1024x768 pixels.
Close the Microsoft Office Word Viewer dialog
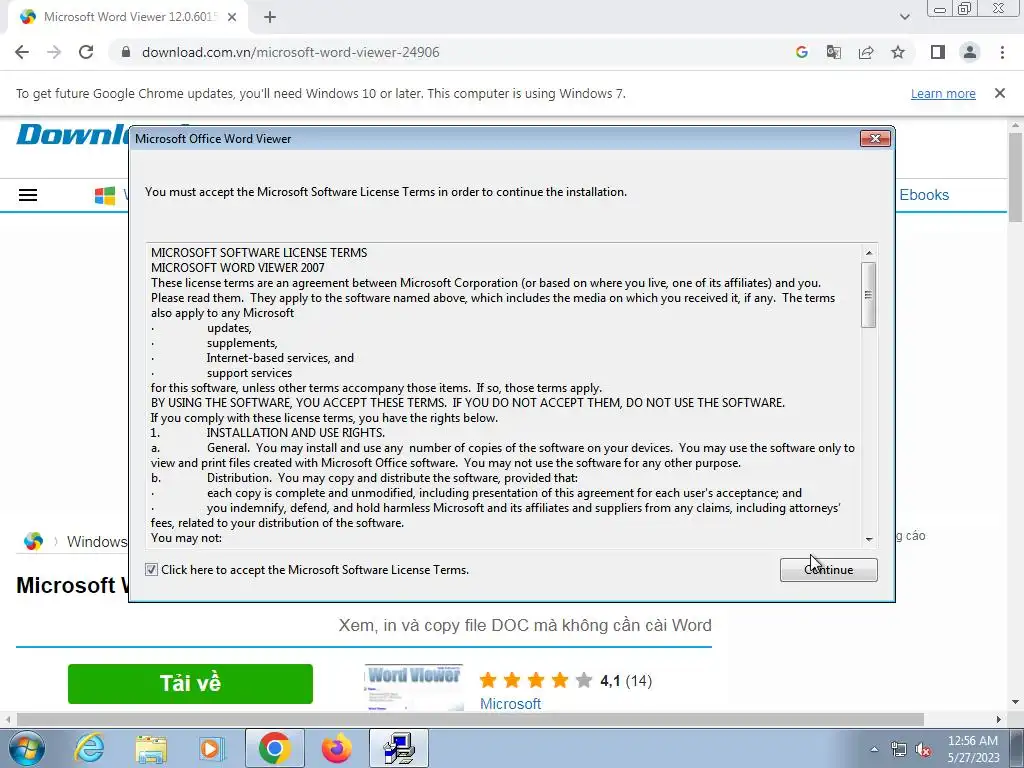875,138
